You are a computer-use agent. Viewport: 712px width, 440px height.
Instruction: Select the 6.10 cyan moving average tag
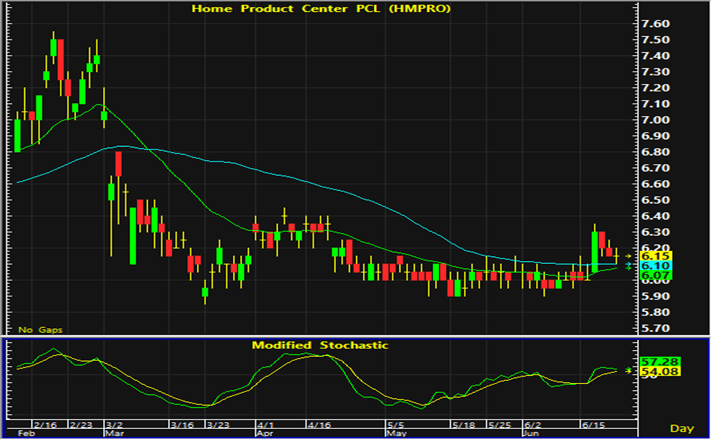[x=656, y=266]
